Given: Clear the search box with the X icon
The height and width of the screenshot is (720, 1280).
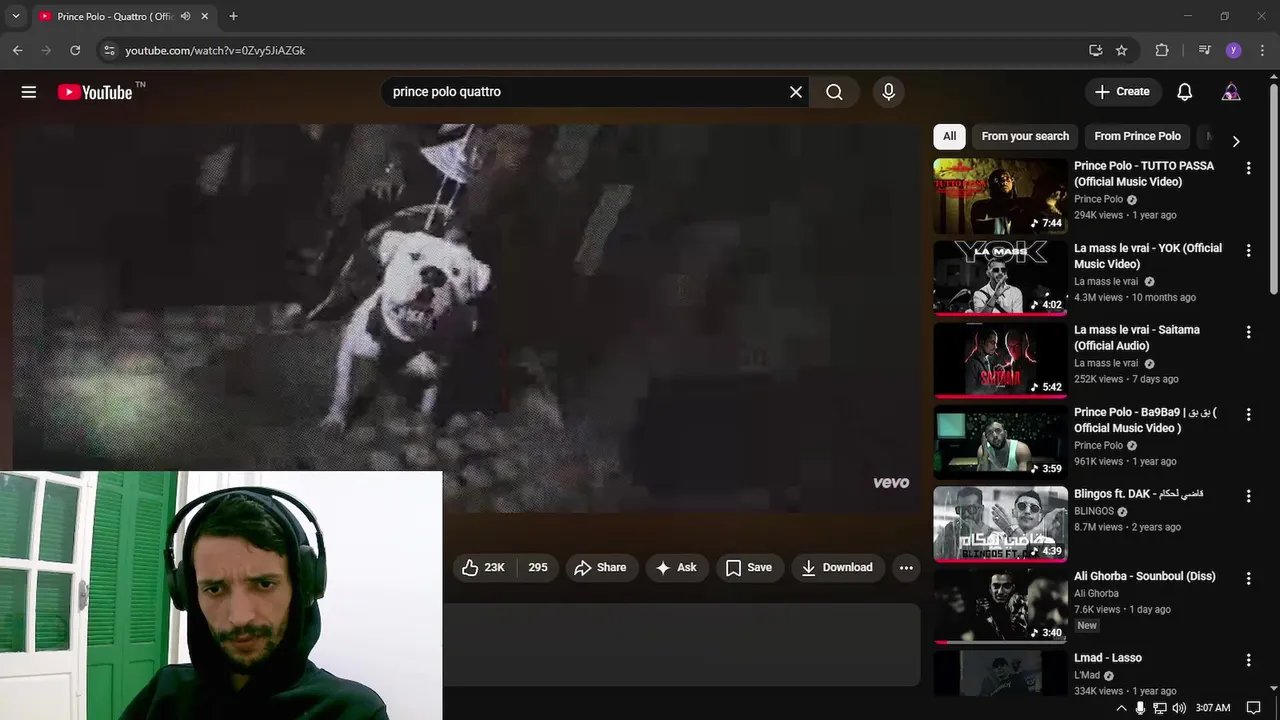Looking at the screenshot, I should click(x=796, y=92).
